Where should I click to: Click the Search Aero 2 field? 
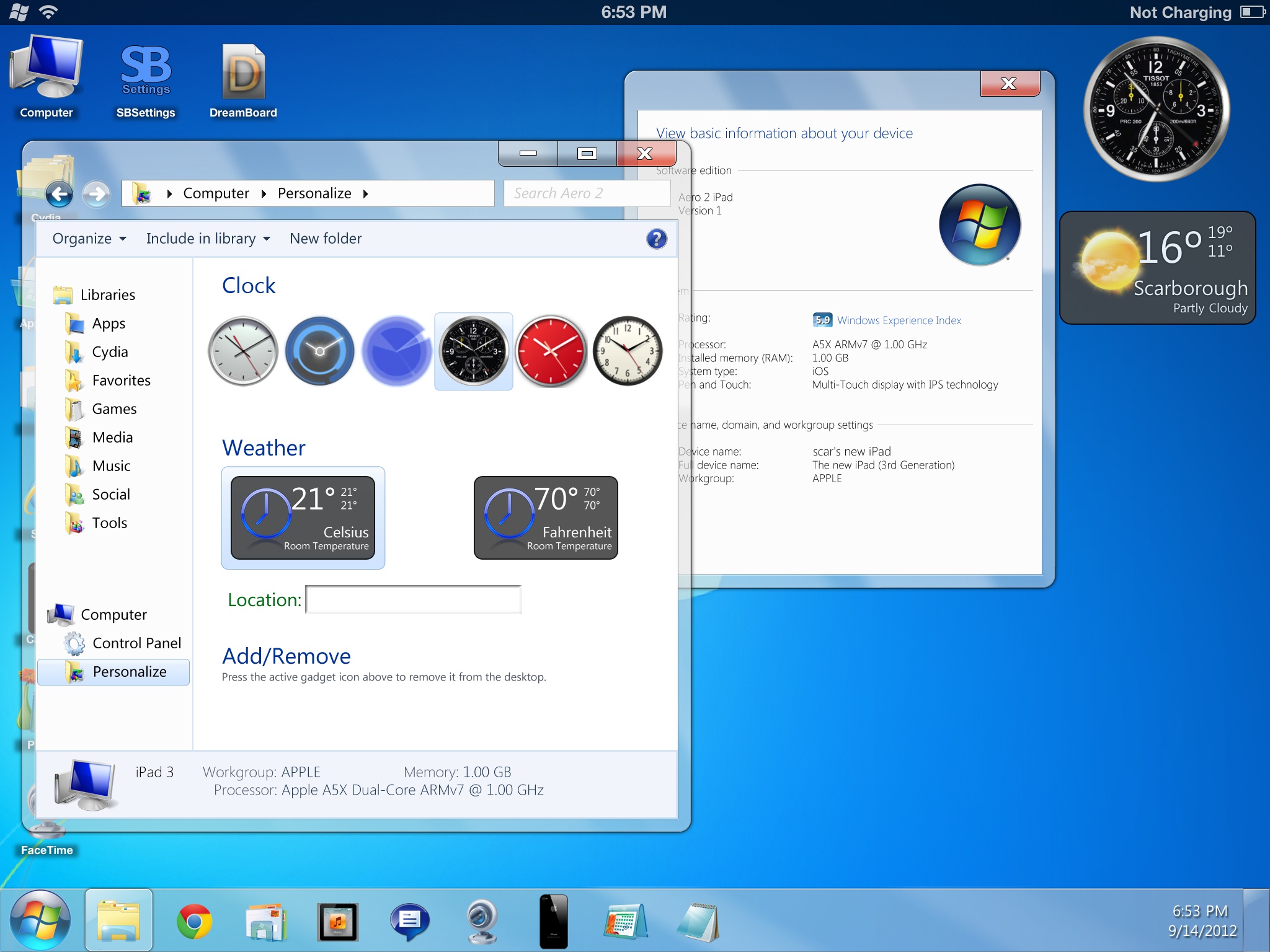(587, 193)
